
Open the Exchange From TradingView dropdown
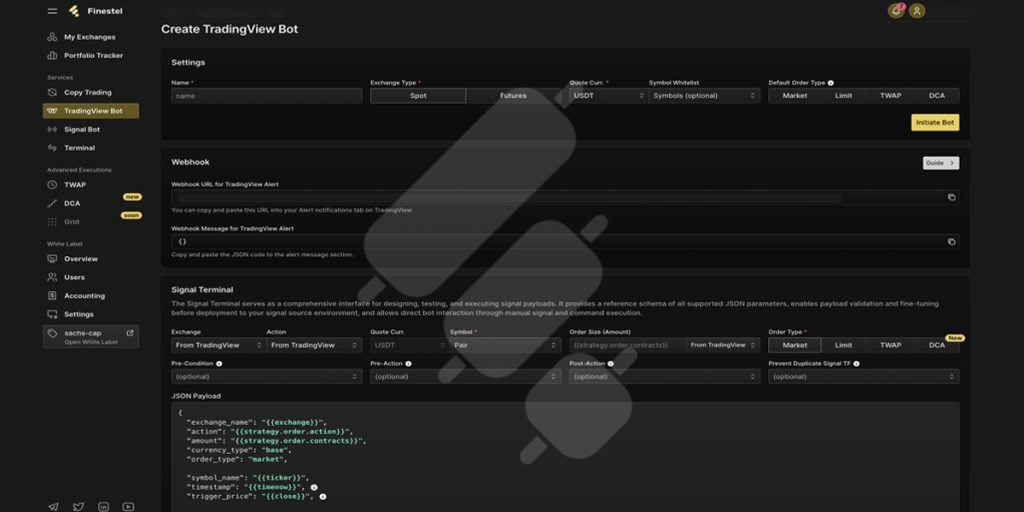[x=217, y=345]
